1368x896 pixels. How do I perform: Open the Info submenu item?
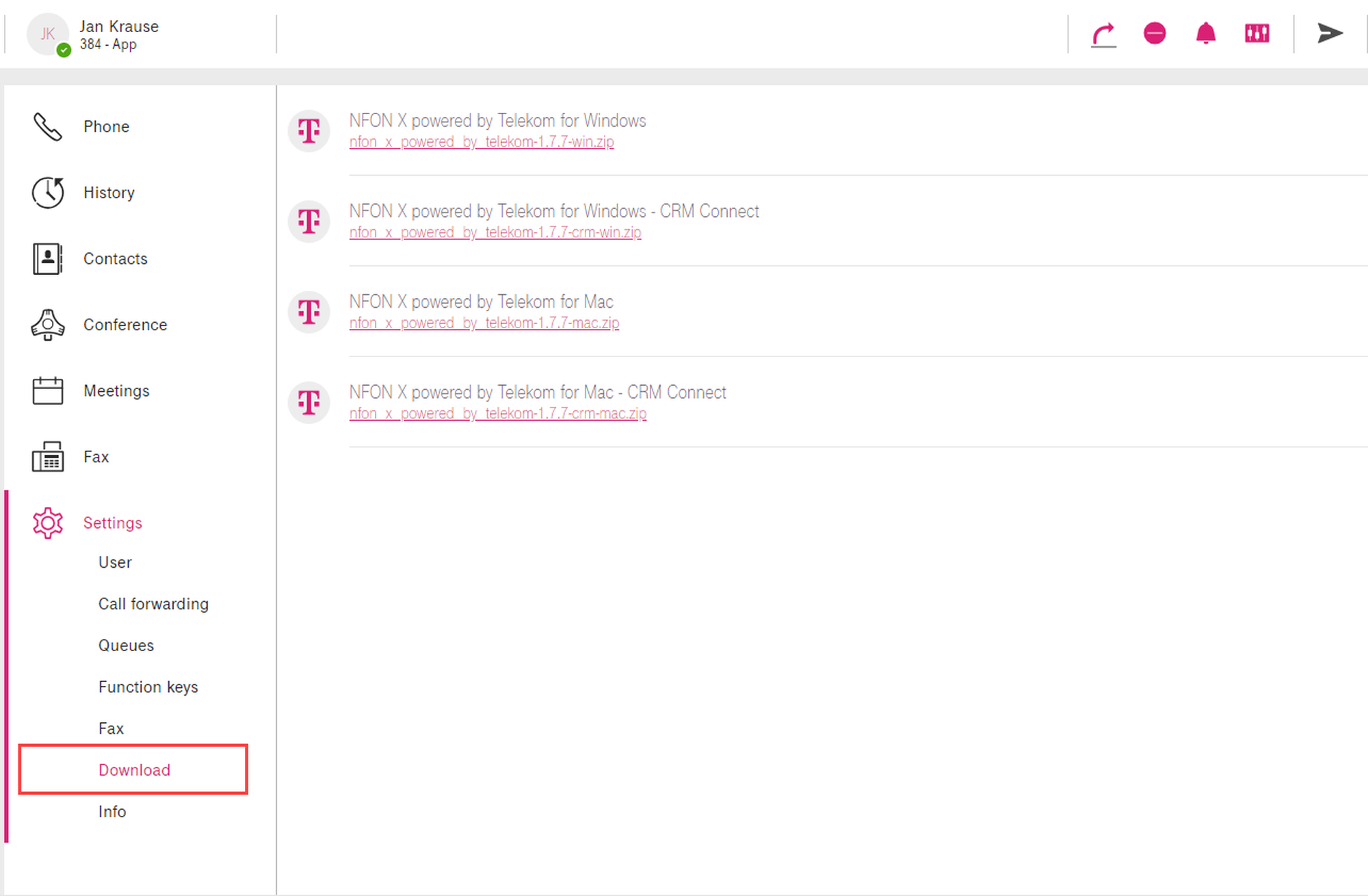(112, 812)
